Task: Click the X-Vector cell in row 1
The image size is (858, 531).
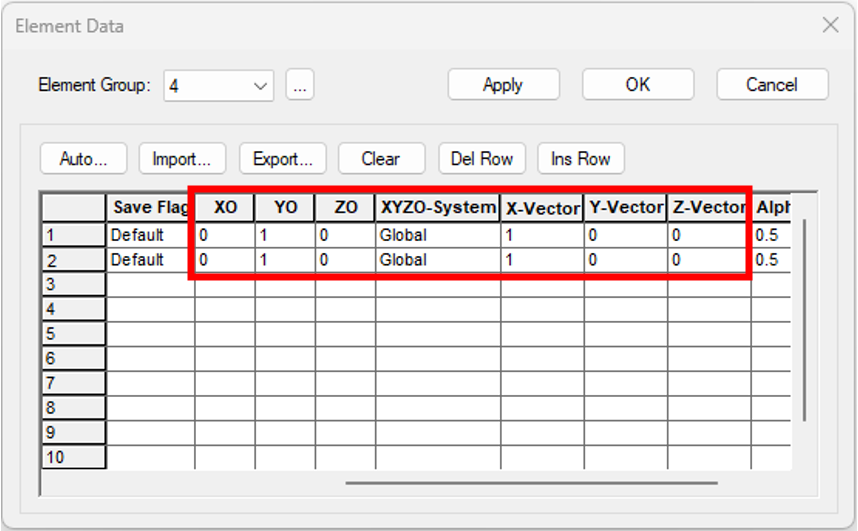Action: pyautogui.click(x=543, y=235)
